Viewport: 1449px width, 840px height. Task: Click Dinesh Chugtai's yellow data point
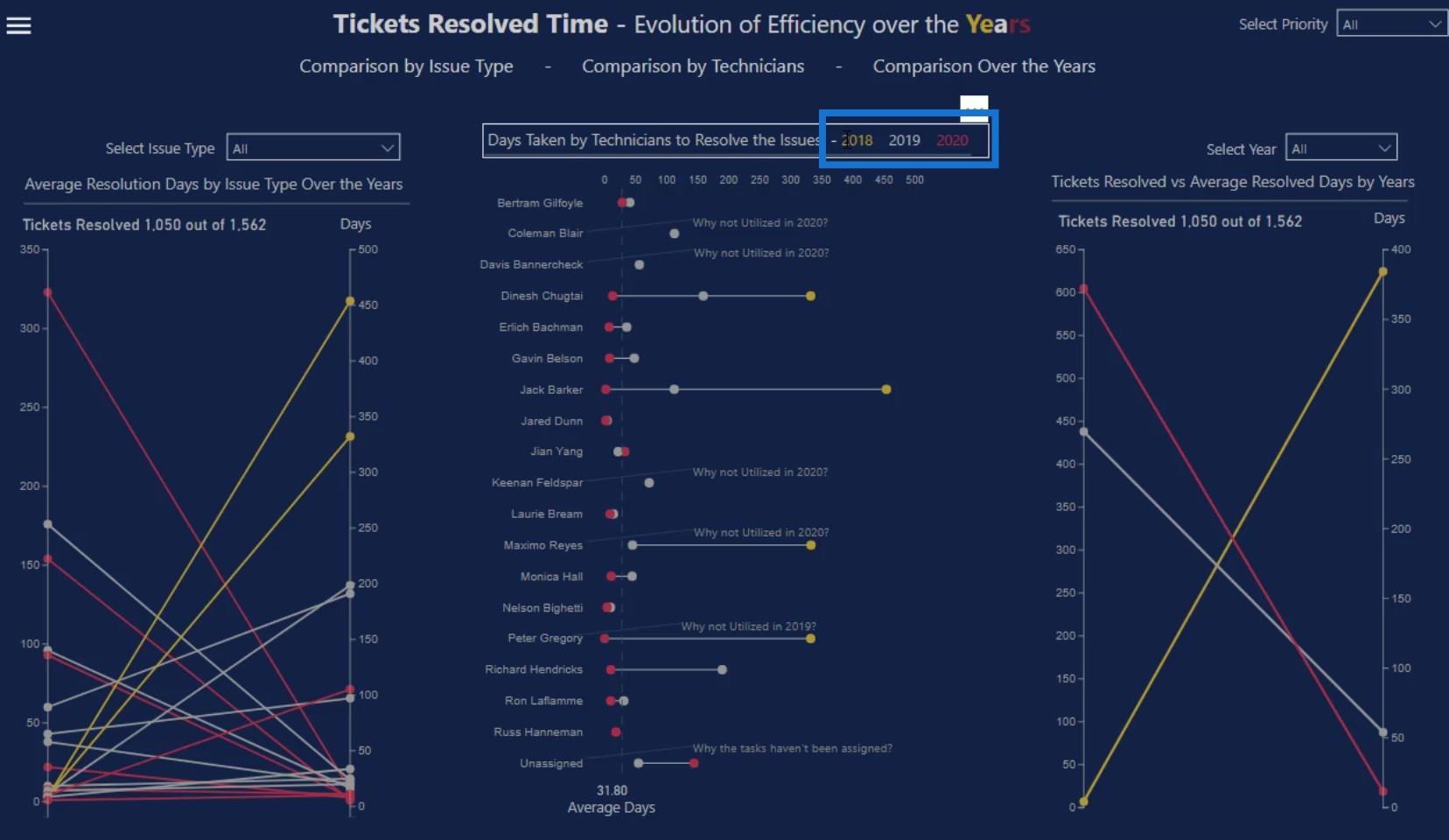click(811, 296)
